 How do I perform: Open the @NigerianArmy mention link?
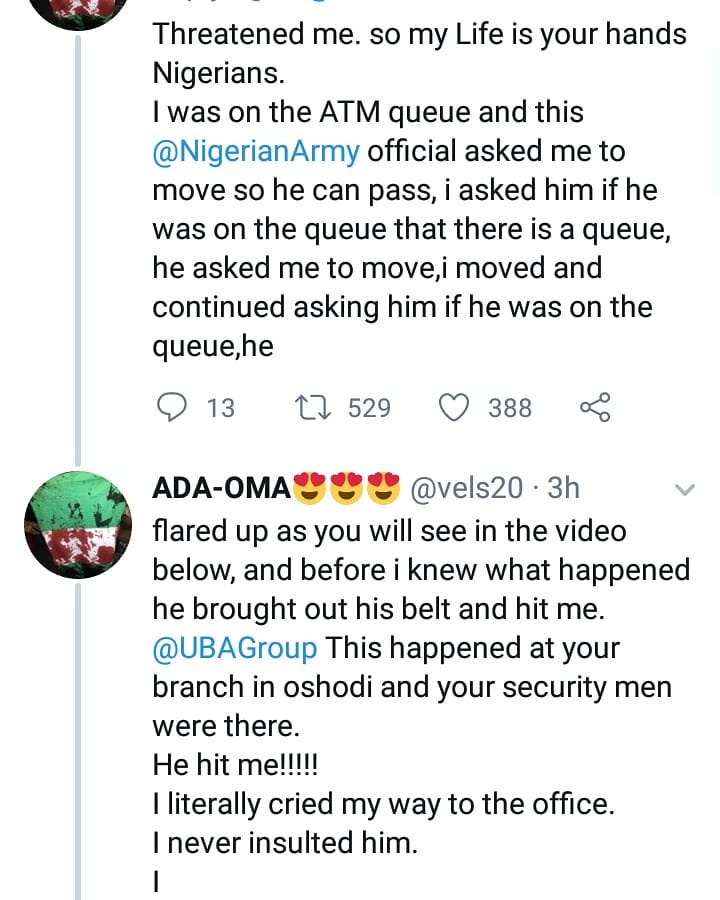[257, 152]
